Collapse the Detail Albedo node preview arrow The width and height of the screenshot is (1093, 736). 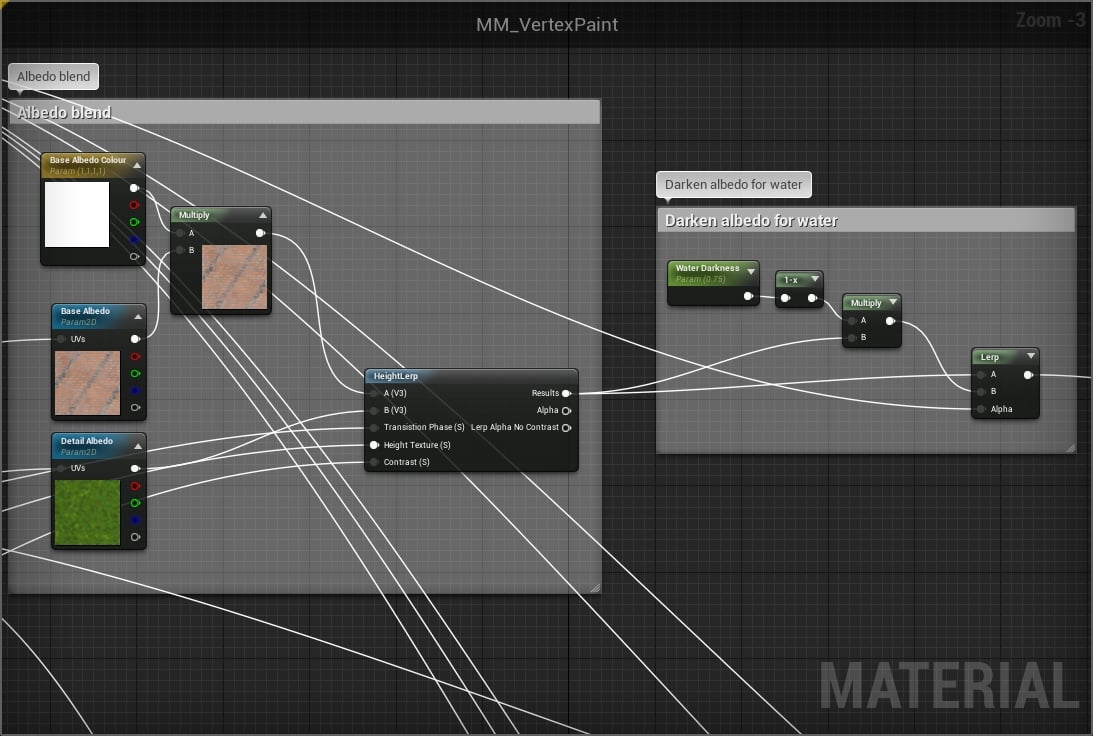pos(138,446)
